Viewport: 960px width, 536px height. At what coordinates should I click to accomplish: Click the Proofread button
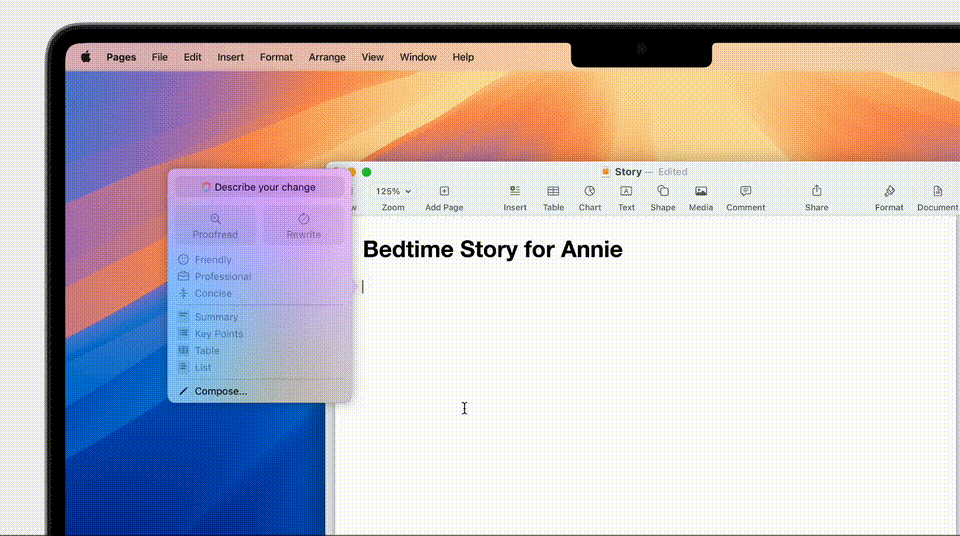(215, 225)
